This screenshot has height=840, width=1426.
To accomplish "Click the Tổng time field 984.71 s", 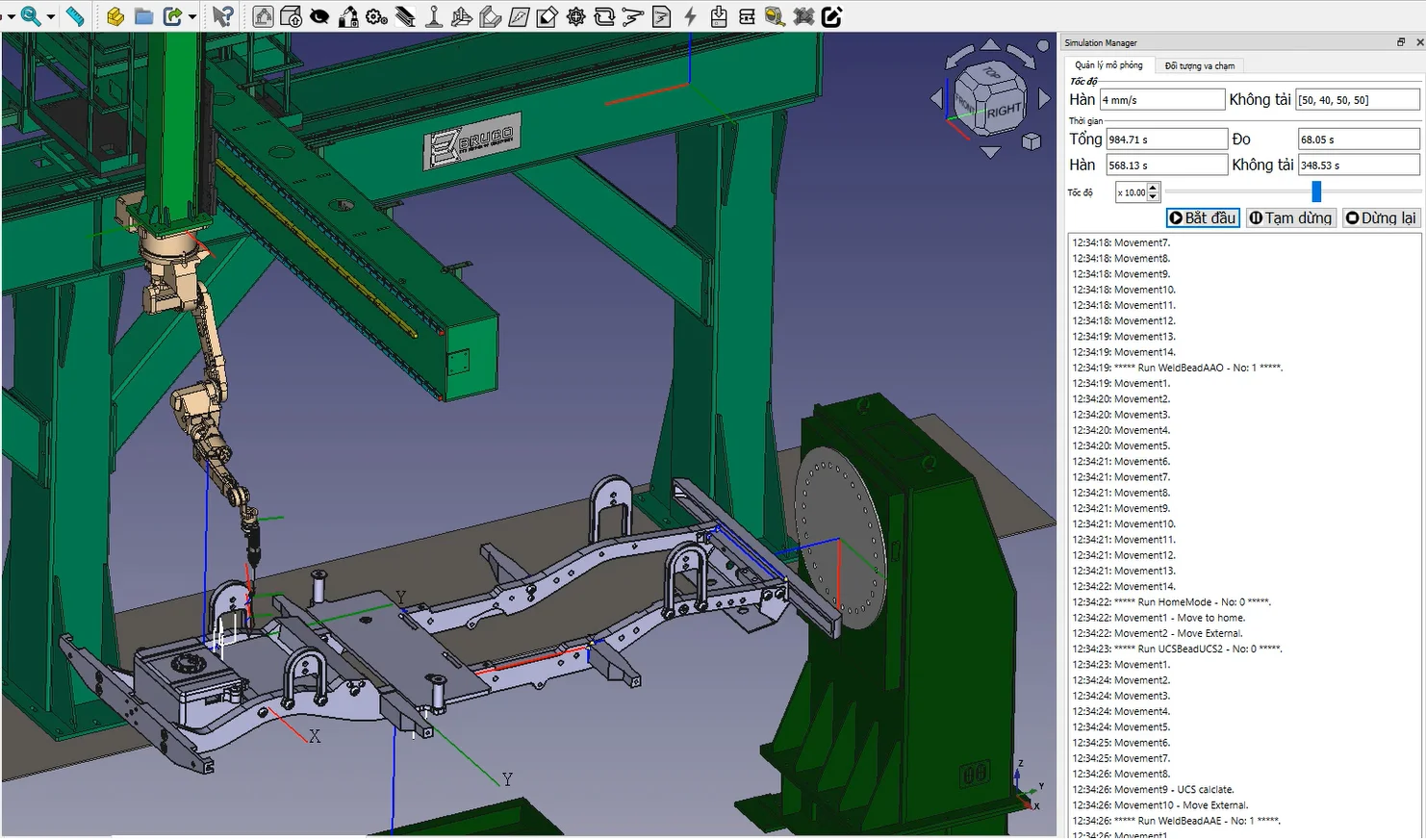I will tap(1166, 140).
